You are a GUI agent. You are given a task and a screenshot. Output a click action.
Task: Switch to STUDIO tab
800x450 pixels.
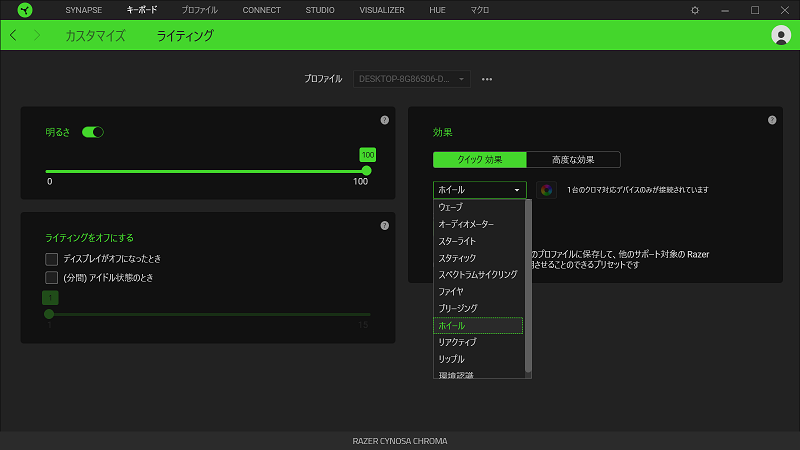pyautogui.click(x=320, y=10)
